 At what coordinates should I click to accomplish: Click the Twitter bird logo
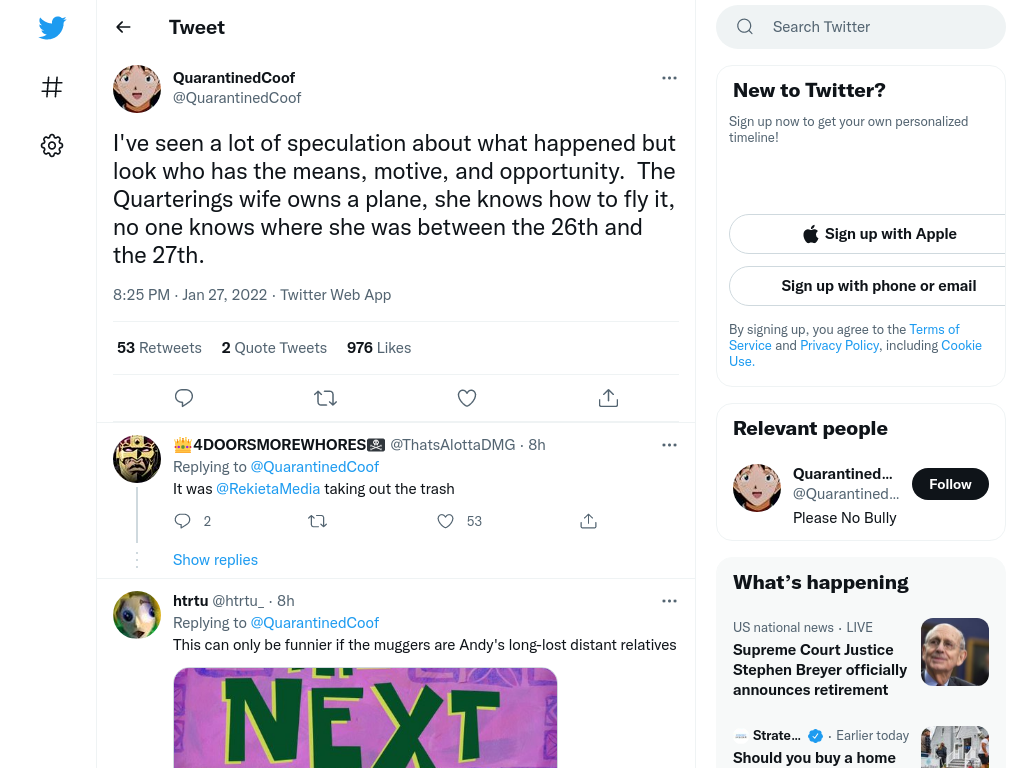click(x=52, y=27)
